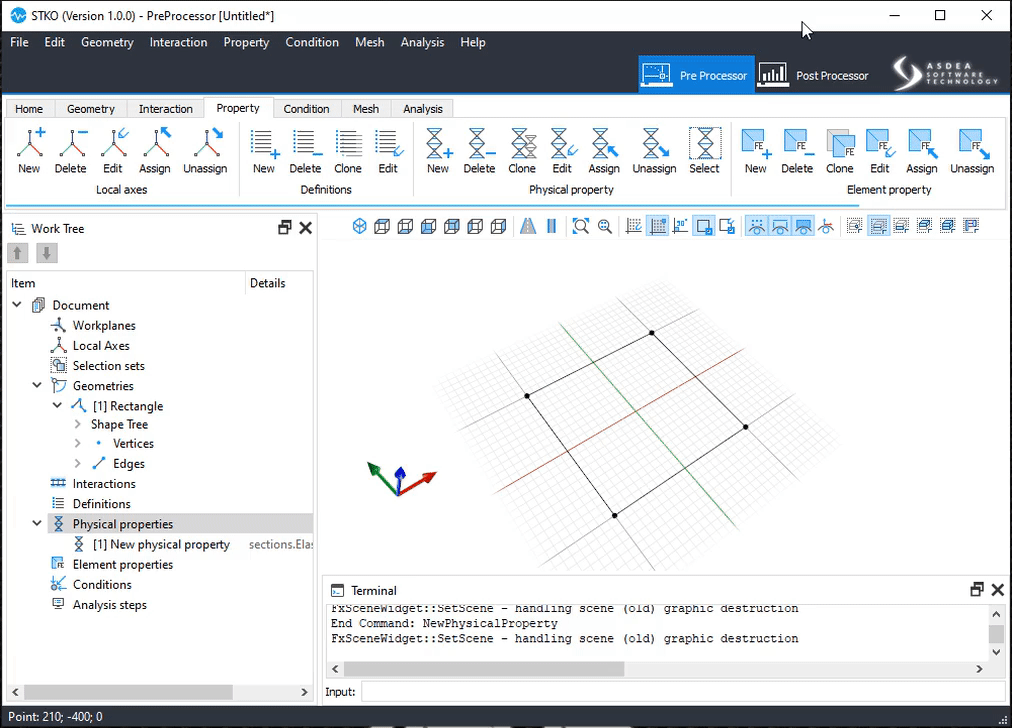This screenshot has height=728, width=1012.
Task: Collapse the Physical properties node
Action: click(x=37, y=523)
